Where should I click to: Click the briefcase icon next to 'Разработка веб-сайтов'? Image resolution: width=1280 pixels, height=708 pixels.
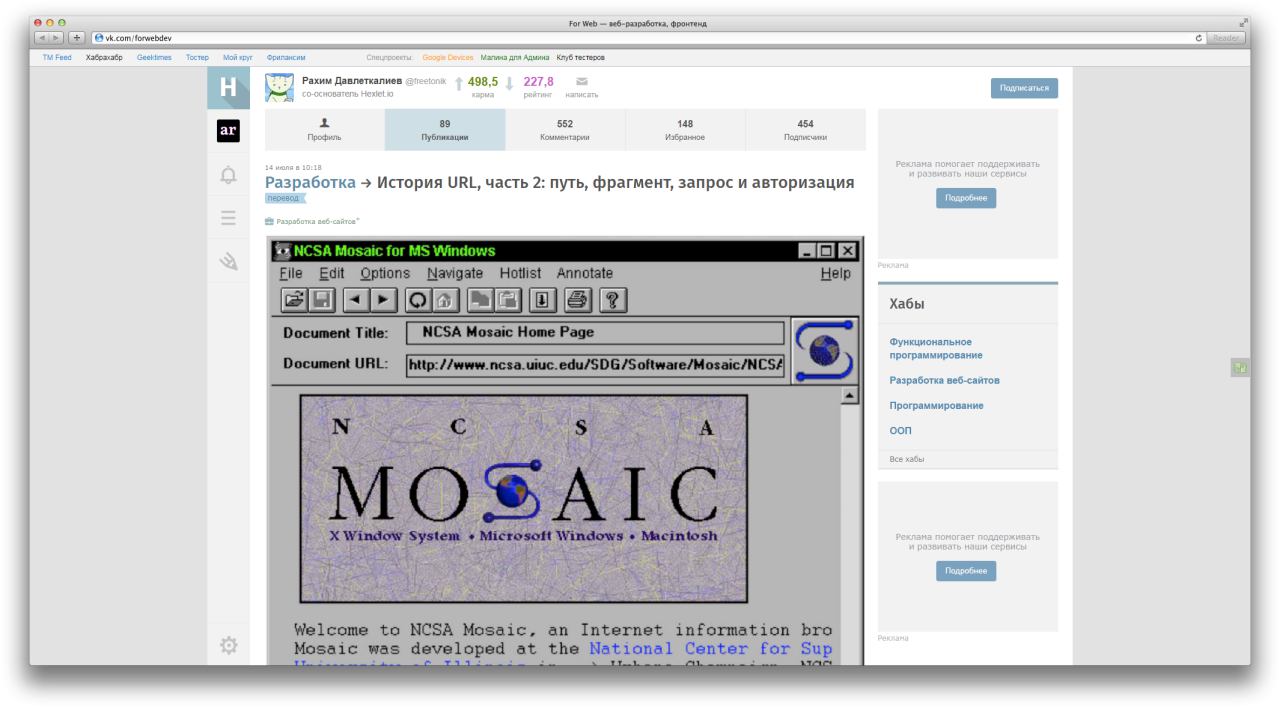269,221
